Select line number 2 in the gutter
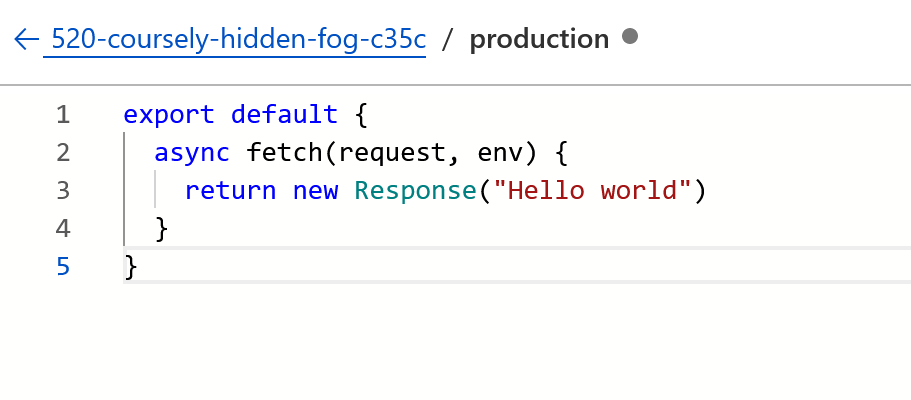The image size is (911, 400). click(63, 153)
